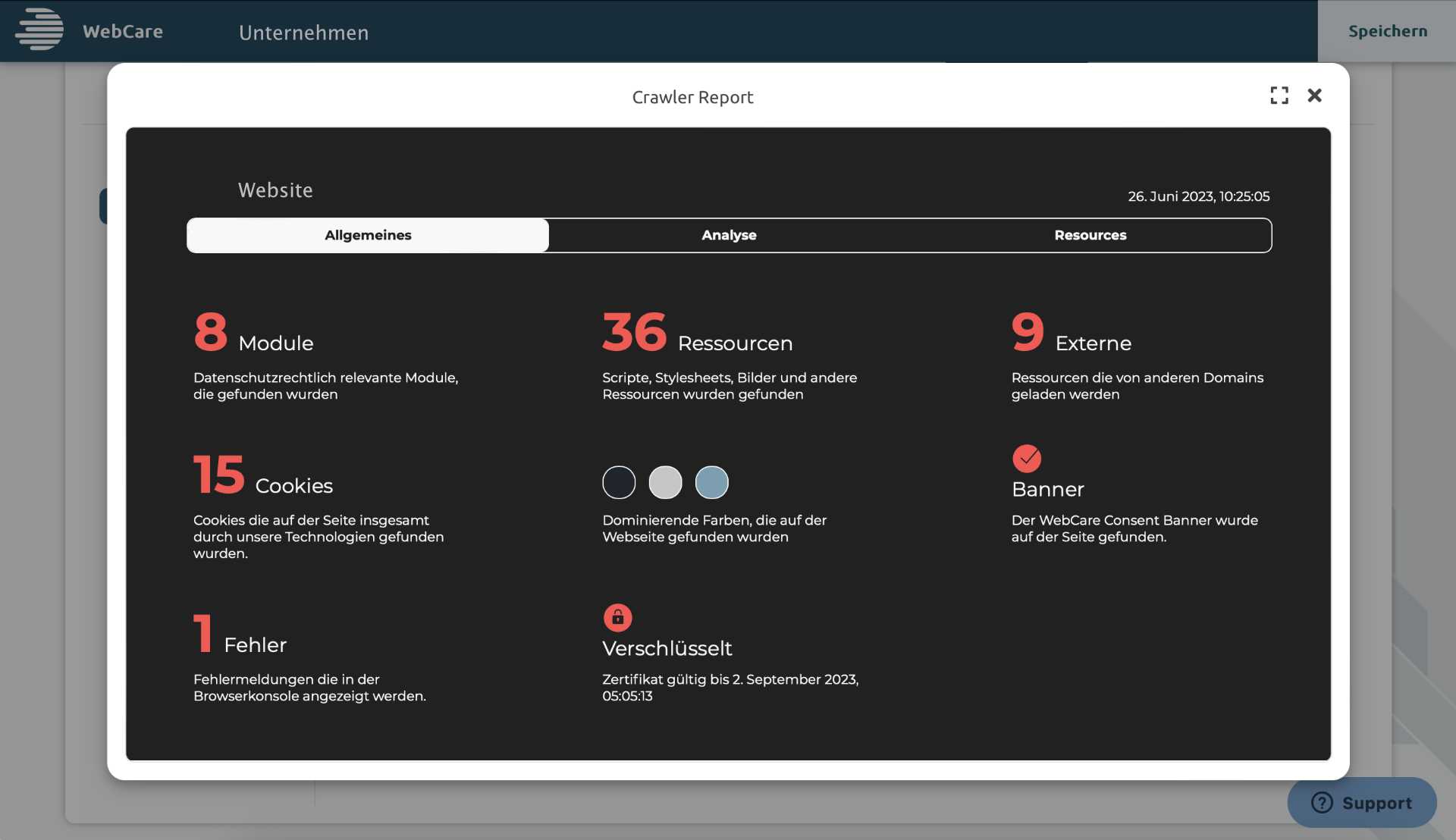Screen dimensions: 1456x840
Task: Open the Resources tab
Action: 1090,235
